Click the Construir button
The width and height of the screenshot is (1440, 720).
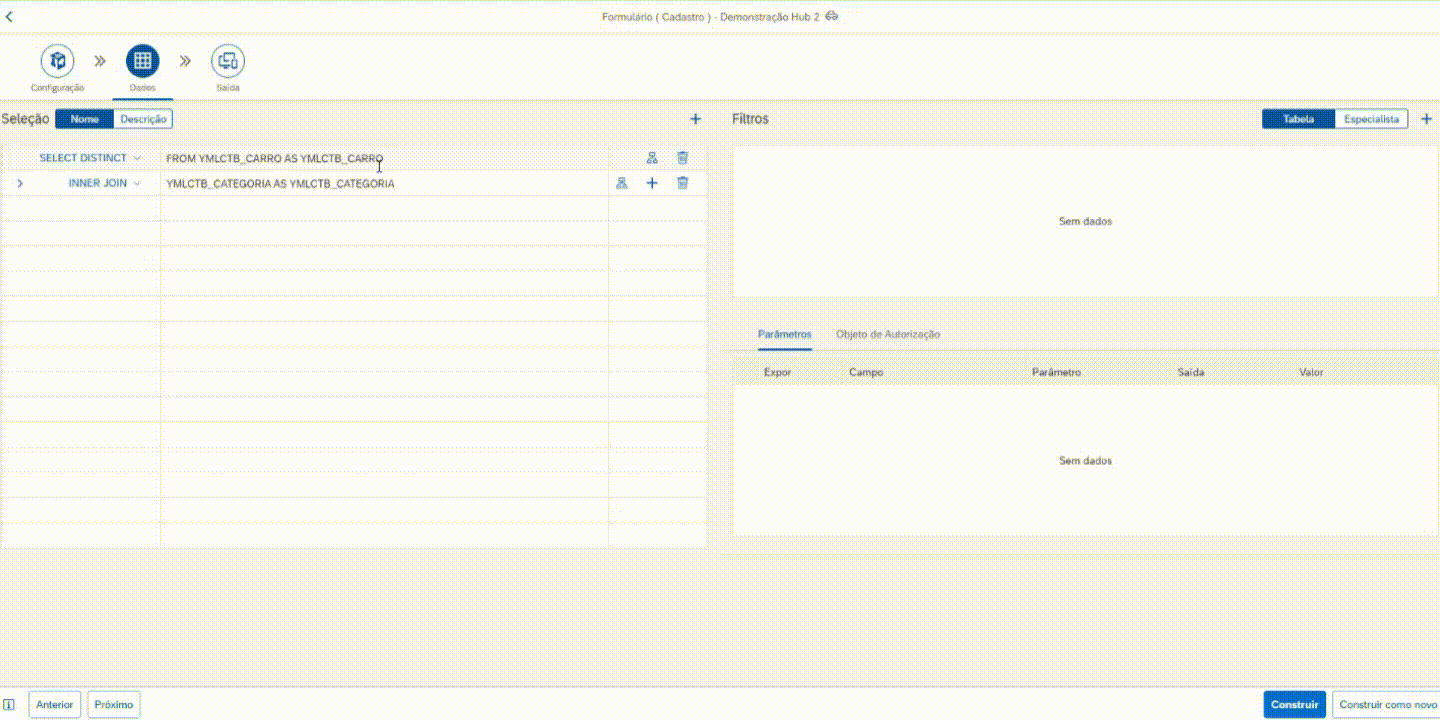tap(1294, 704)
